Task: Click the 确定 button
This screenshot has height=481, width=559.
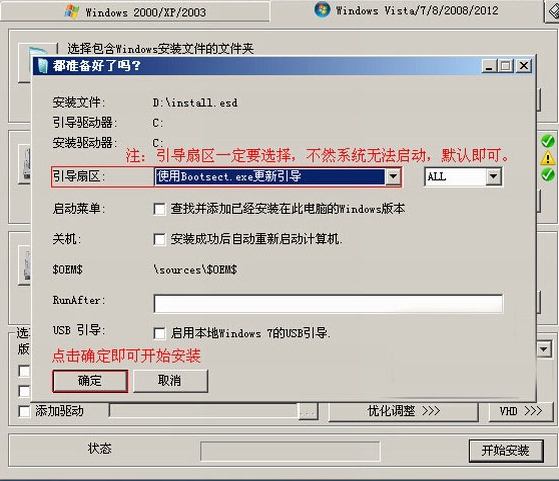Action: point(90,381)
